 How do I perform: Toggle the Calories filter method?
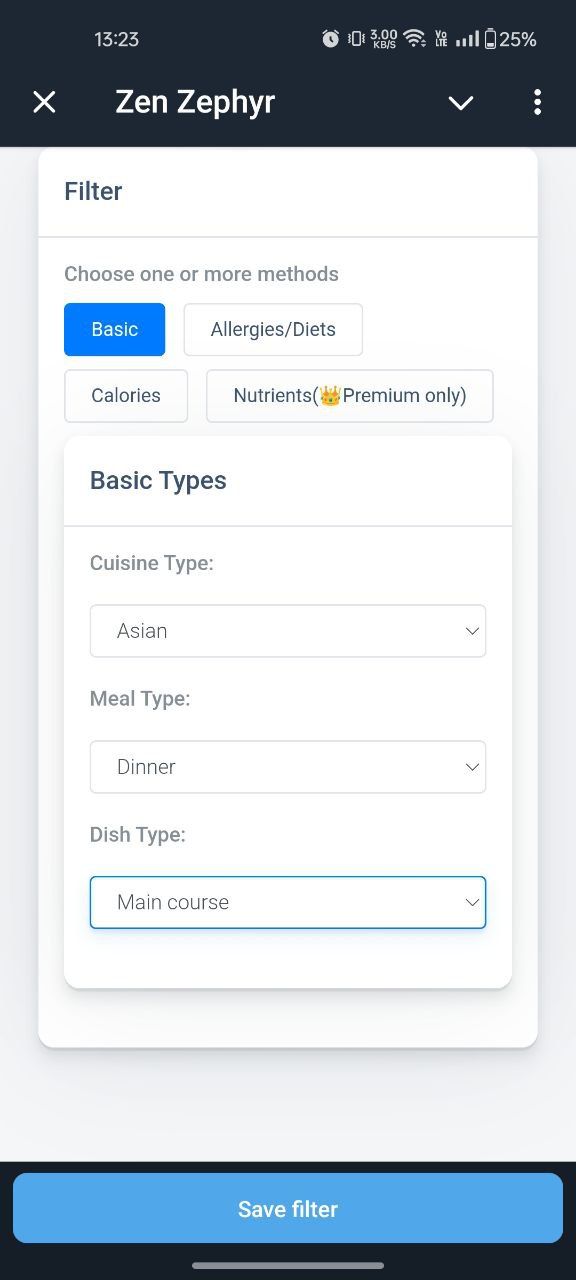pos(126,396)
